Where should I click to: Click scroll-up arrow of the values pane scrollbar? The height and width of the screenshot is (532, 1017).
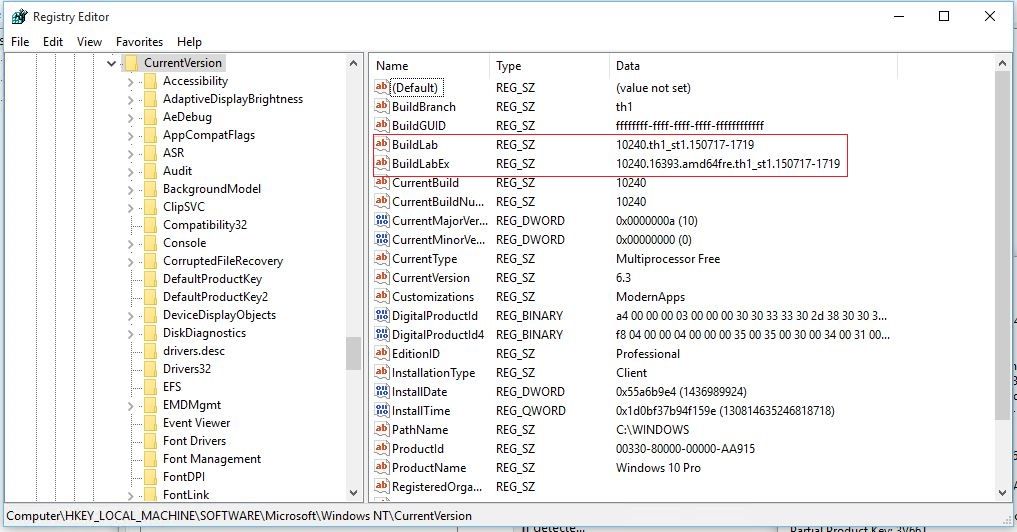tap(1002, 64)
